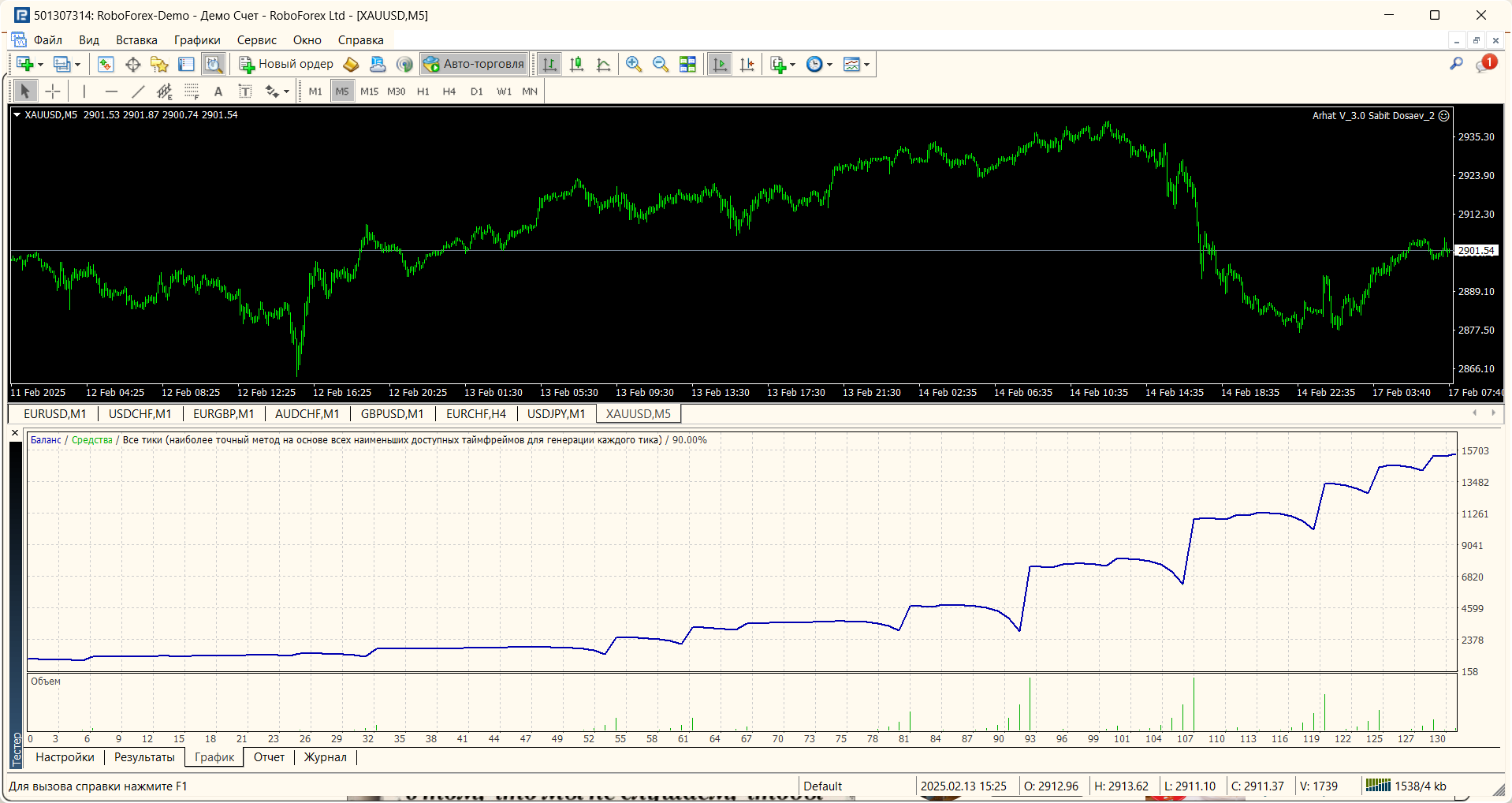Image resolution: width=1512 pixels, height=803 pixels.
Task: Click the Новый ордер button
Action: [286, 64]
